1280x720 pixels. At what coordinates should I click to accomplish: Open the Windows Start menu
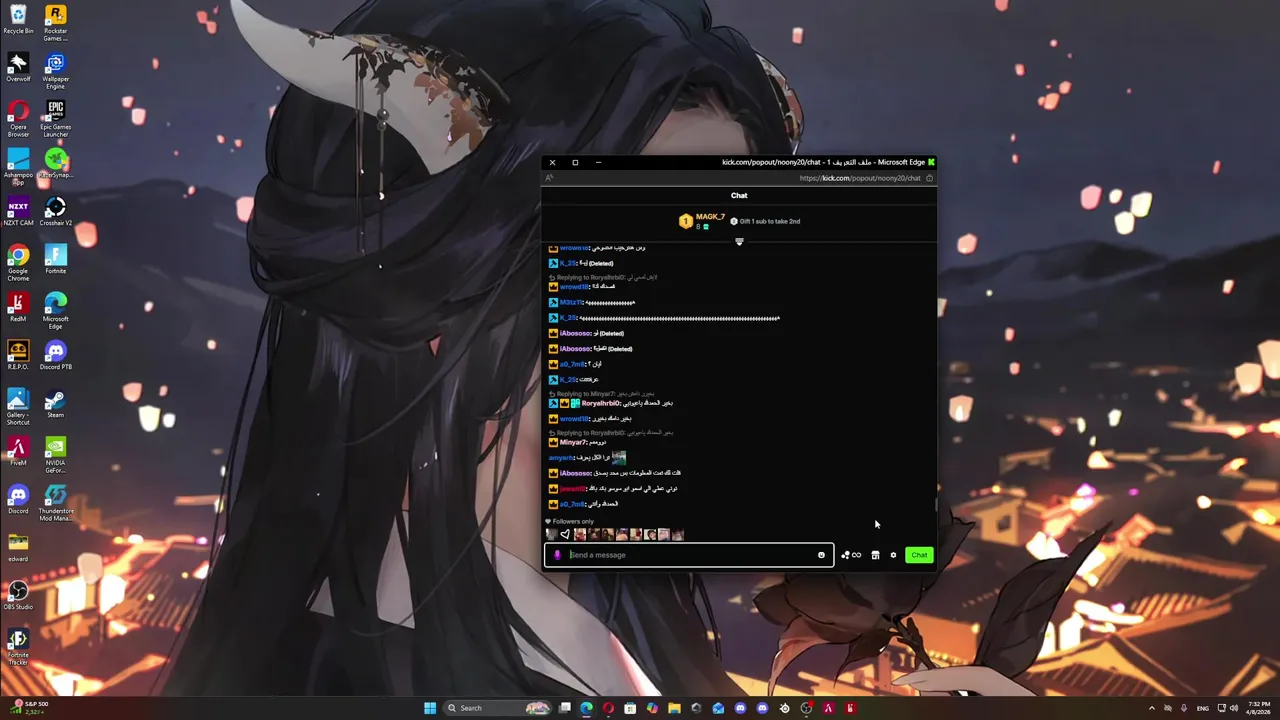430,708
